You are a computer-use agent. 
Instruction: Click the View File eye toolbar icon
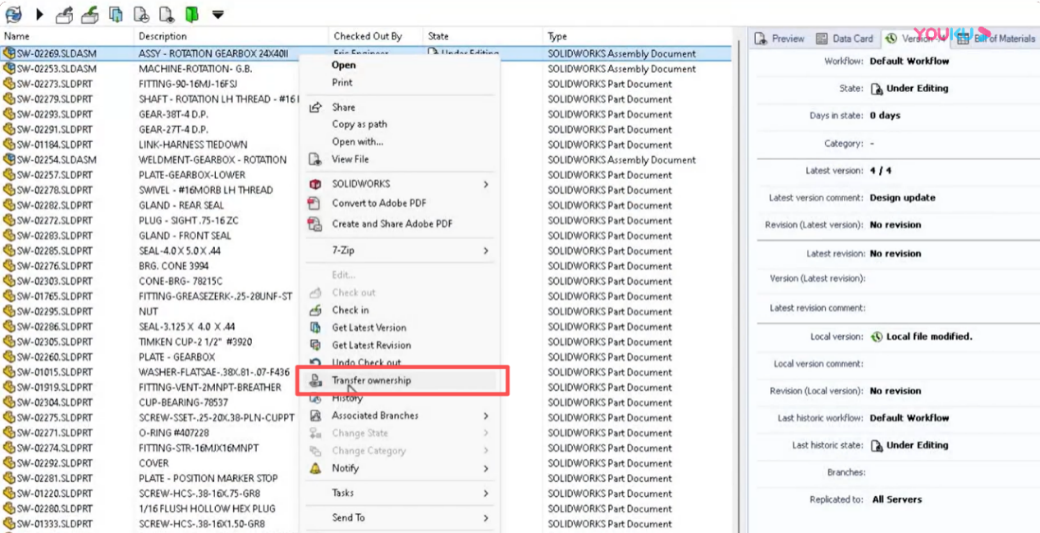coord(166,13)
